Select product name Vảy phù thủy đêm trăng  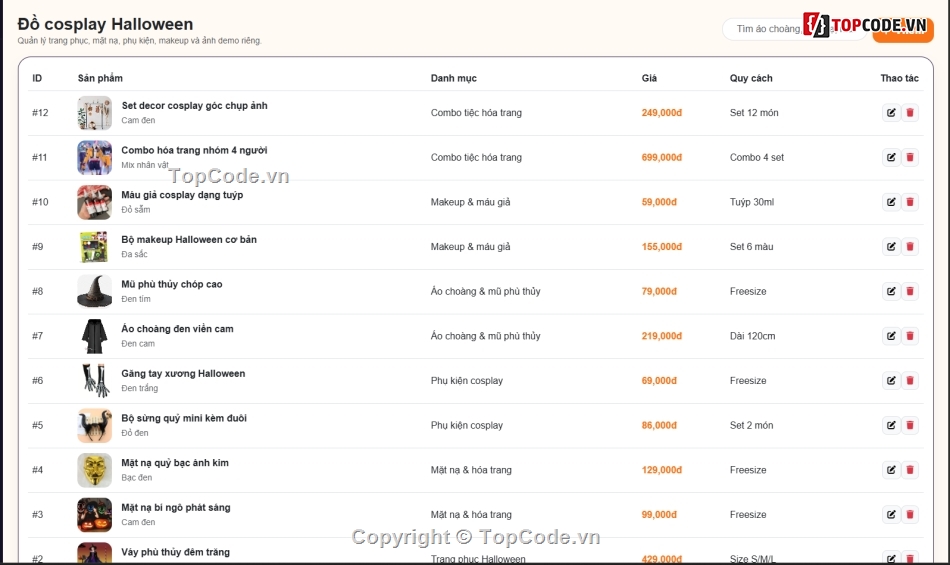coord(176,552)
